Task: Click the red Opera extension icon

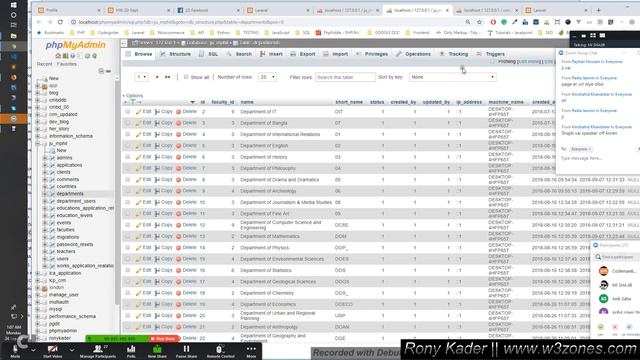Action: point(493,22)
